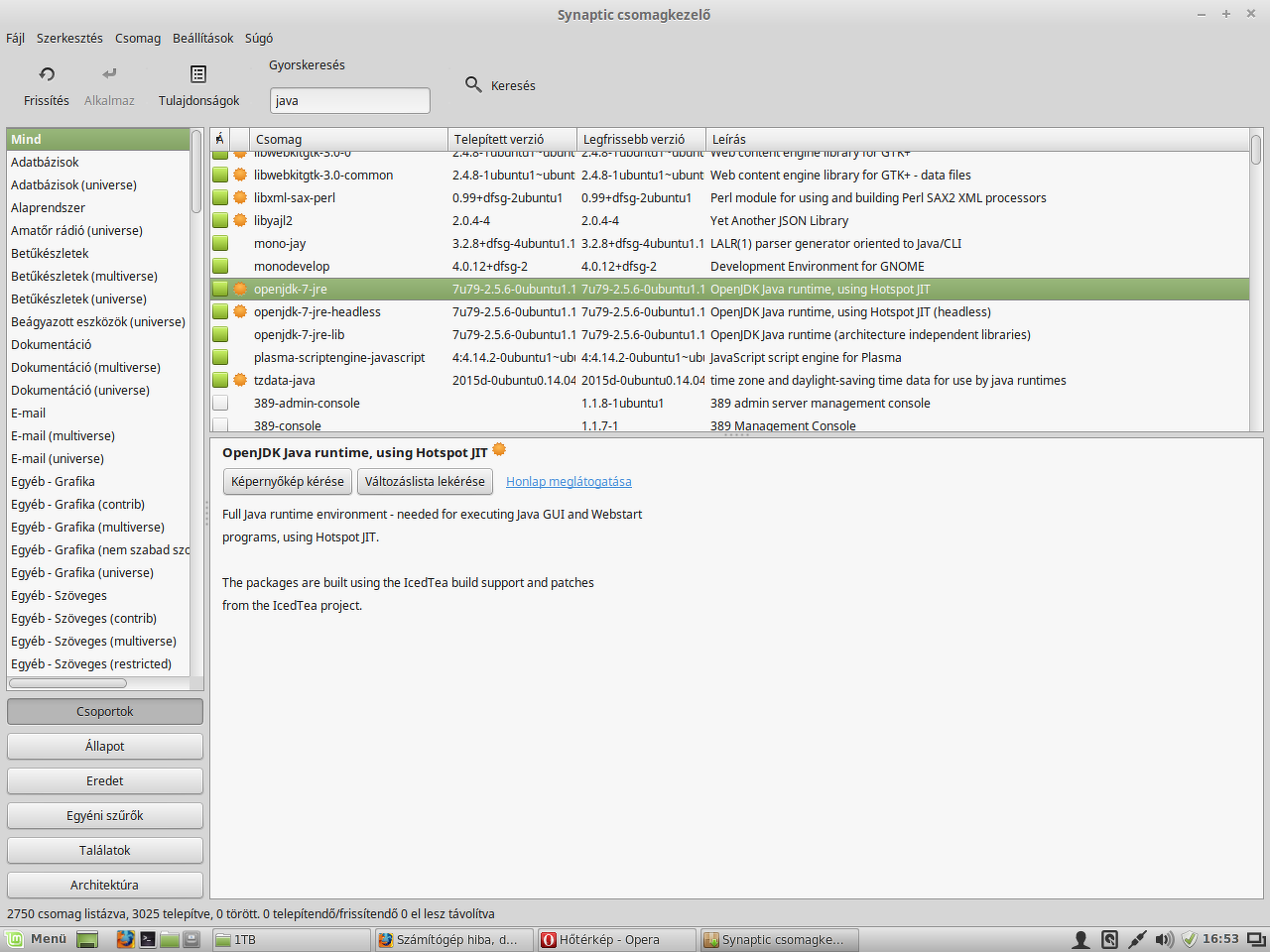Open the Beállítások menu

tap(202, 38)
